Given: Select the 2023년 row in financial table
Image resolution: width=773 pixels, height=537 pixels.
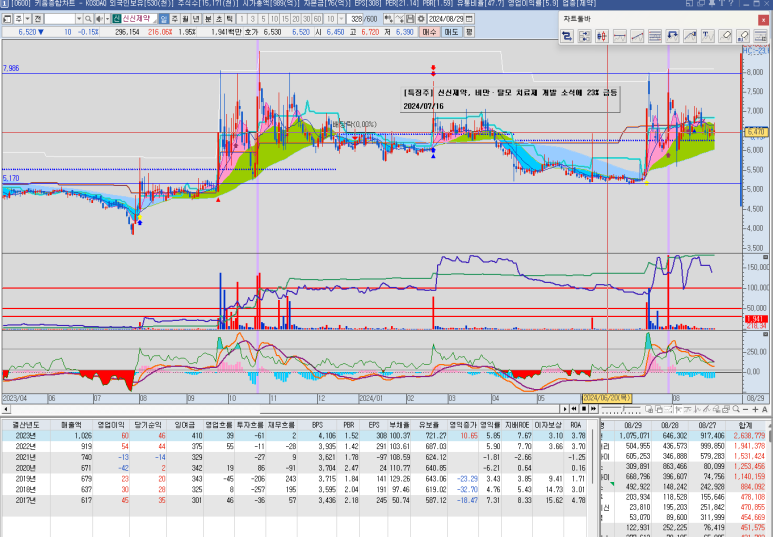Looking at the screenshot, I should pos(294,436).
